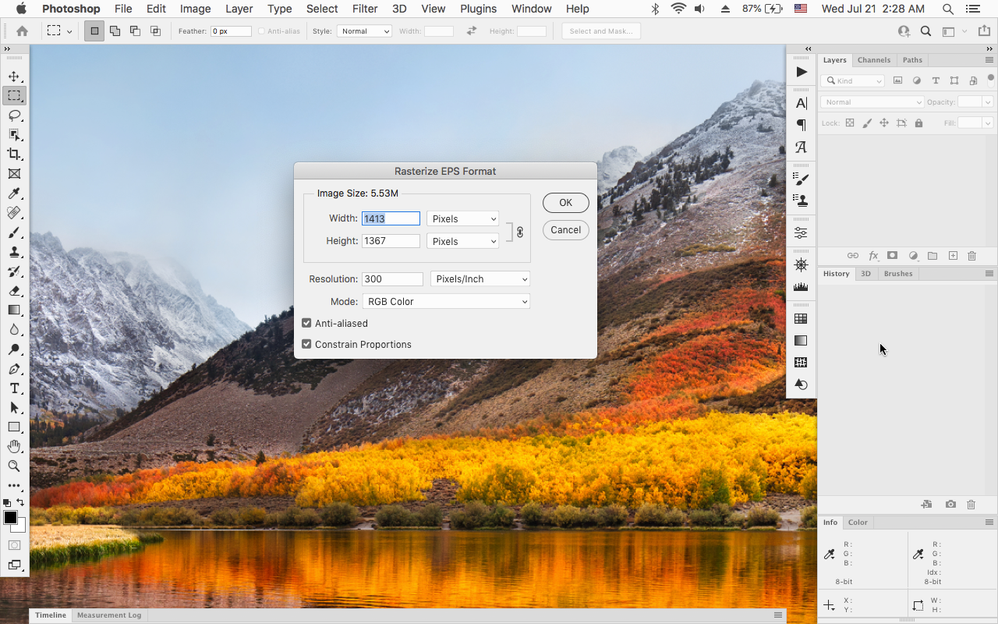This screenshot has height=624, width=998.
Task: Uncheck Constrain Proportions checkbox
Action: 307,344
